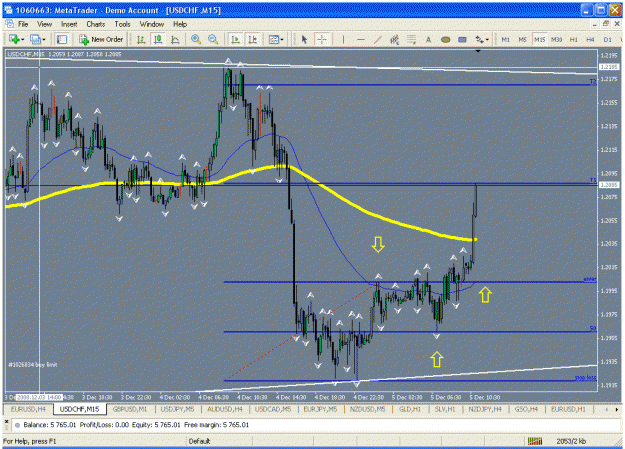This screenshot has width=625, height=449.
Task: Select the ellipse shape tool
Action: [446, 39]
